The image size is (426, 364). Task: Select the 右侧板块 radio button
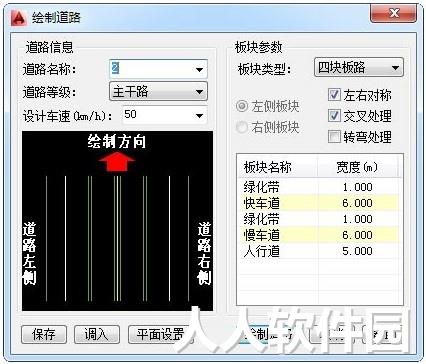pos(242,127)
